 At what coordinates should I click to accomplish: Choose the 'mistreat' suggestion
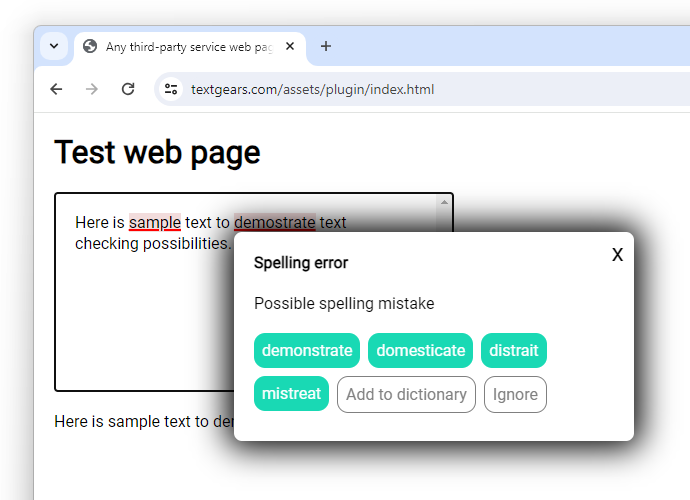[291, 393]
